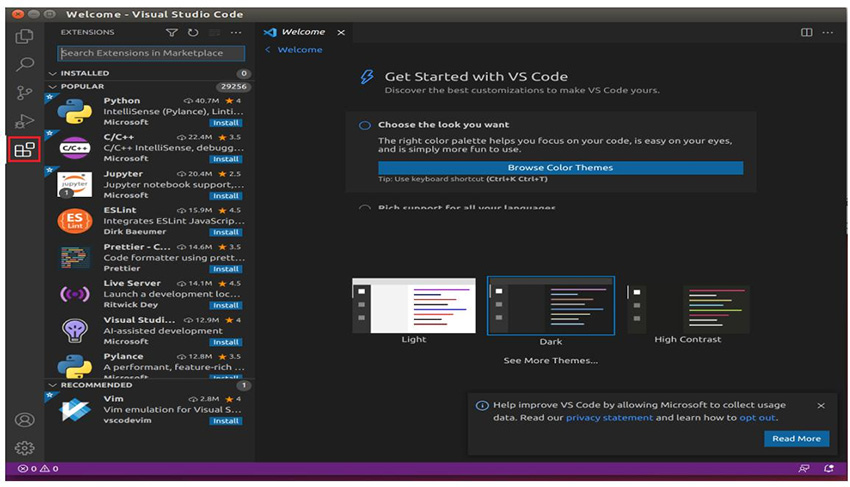Click Read More in the notification
Viewport: 850px width, 487px height.
tap(796, 438)
